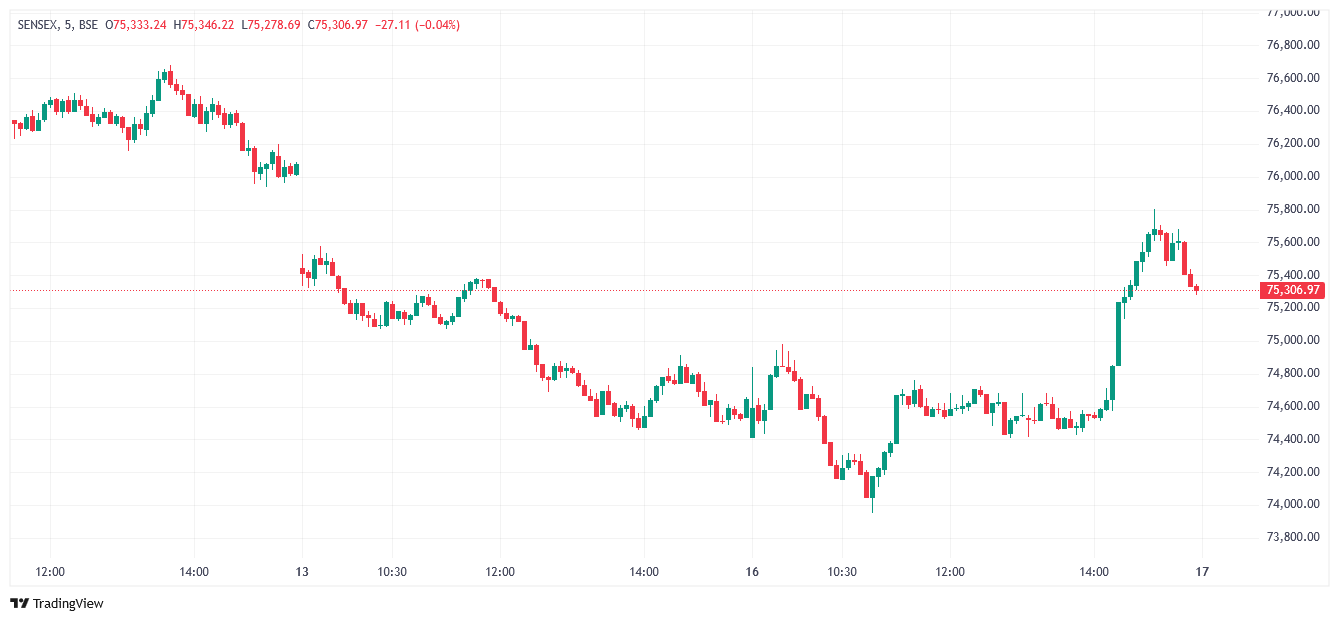Click the close value in the legend

[x=338, y=24]
